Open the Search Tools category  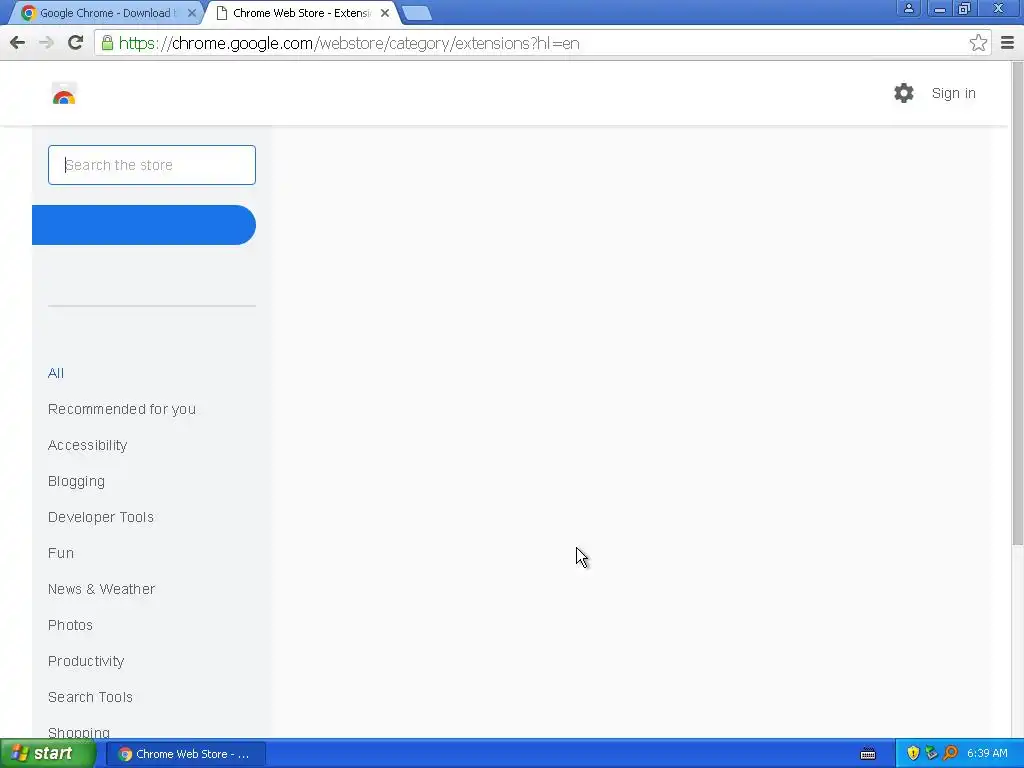90,697
